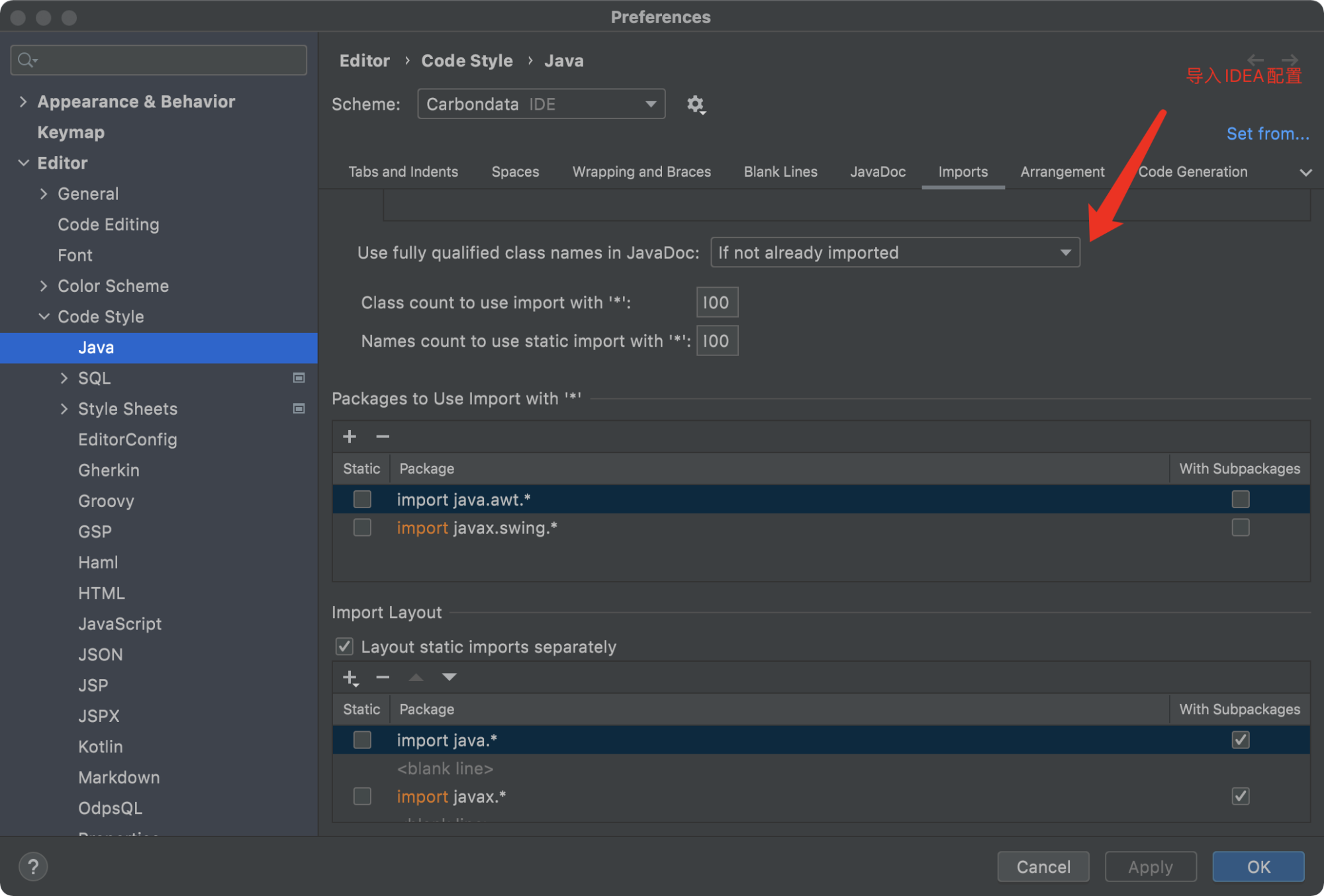
Task: Open the scheme actions gear icon
Action: click(x=695, y=105)
